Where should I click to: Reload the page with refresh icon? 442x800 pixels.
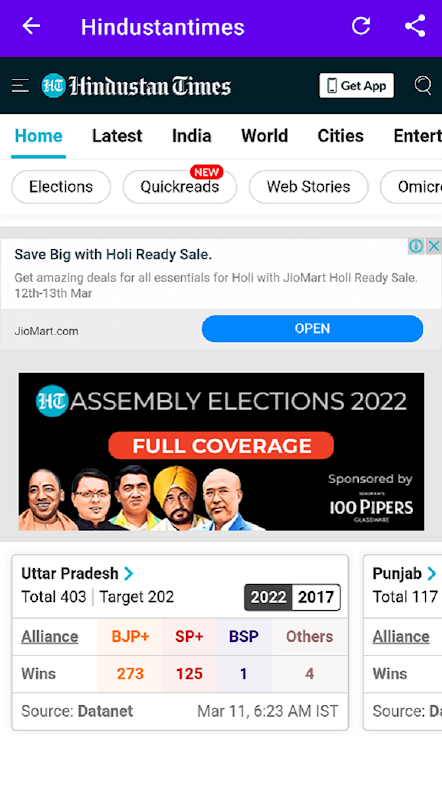click(361, 26)
